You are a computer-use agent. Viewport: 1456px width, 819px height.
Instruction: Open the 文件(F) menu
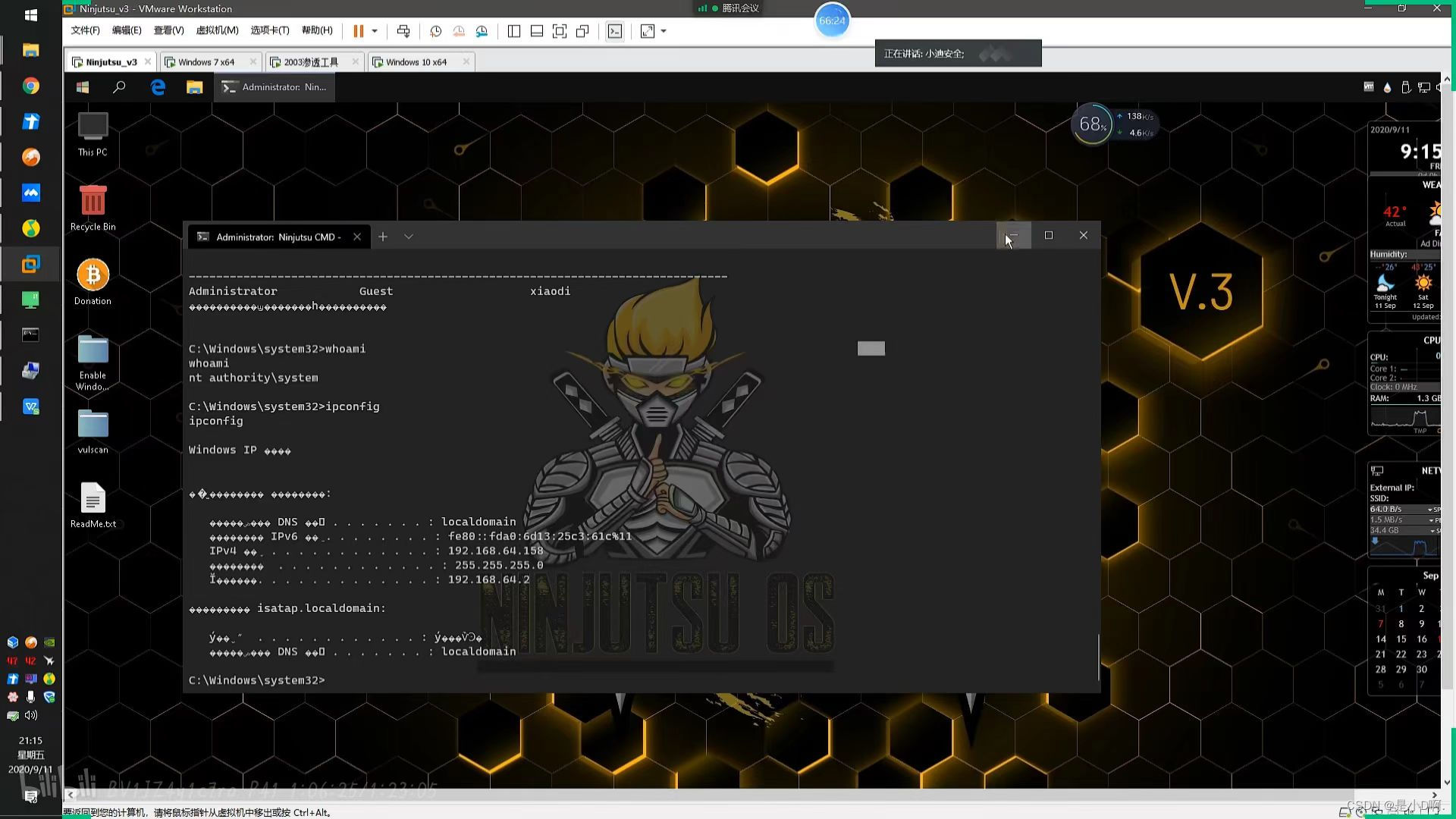click(x=85, y=30)
